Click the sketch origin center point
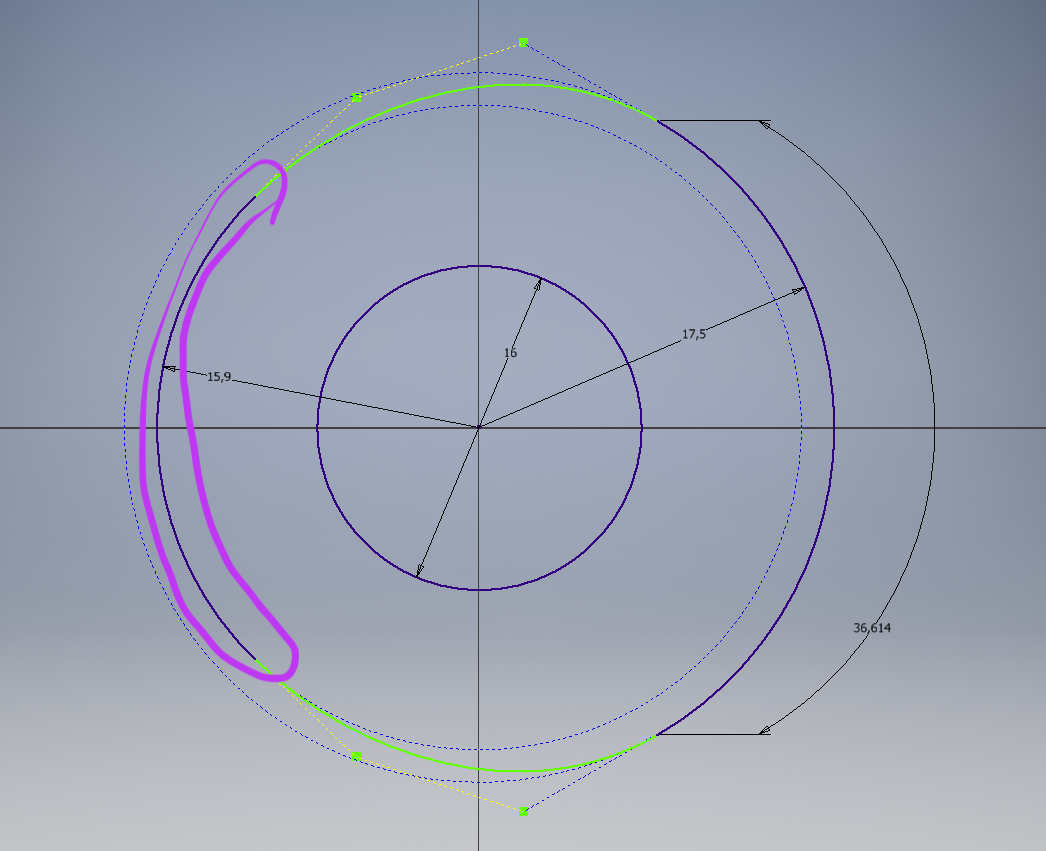 coord(479,428)
